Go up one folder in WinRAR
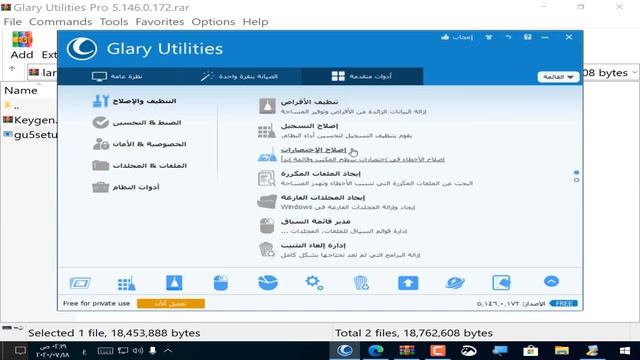 12,69
